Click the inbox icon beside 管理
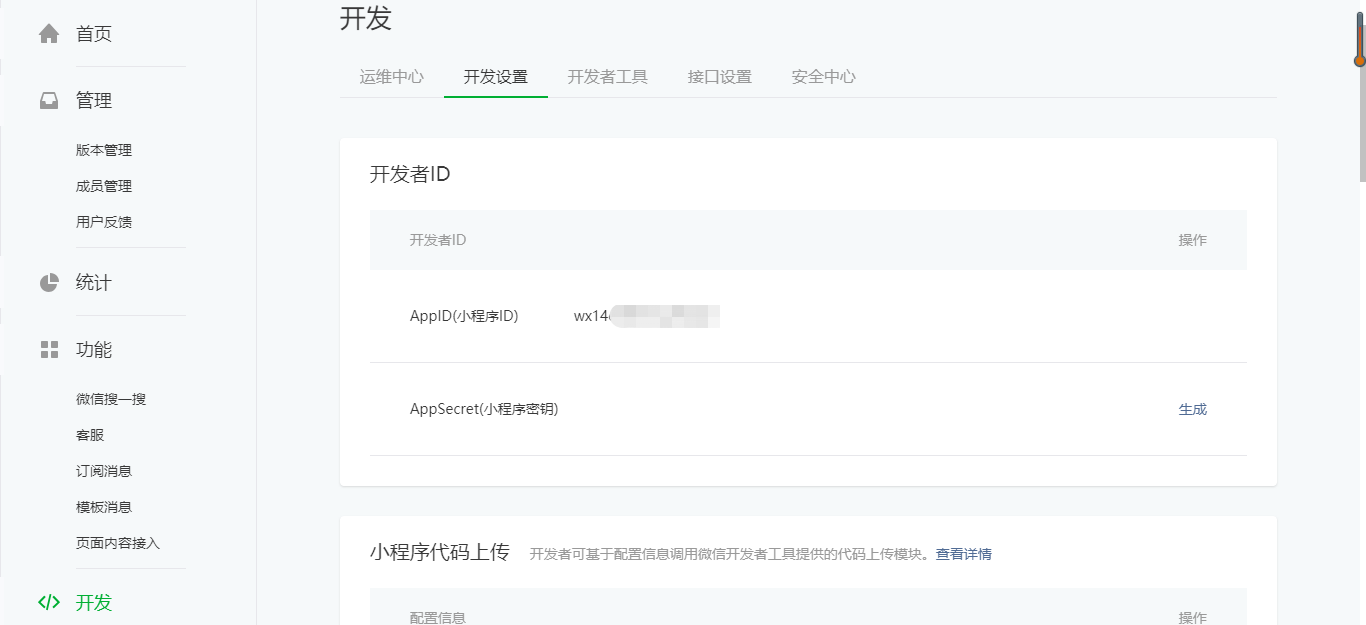The height and width of the screenshot is (625, 1366). click(49, 101)
